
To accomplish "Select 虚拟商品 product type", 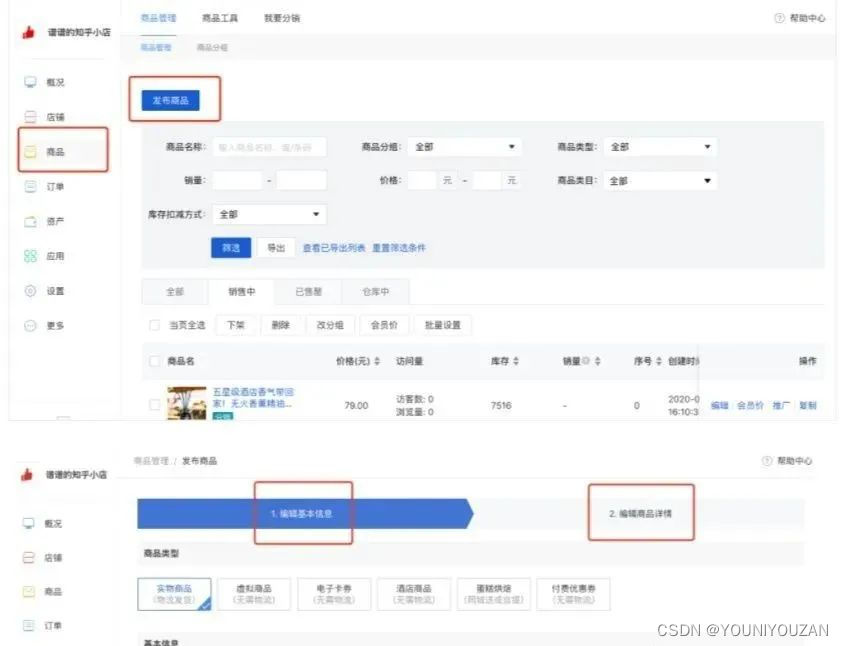I will (x=254, y=594).
